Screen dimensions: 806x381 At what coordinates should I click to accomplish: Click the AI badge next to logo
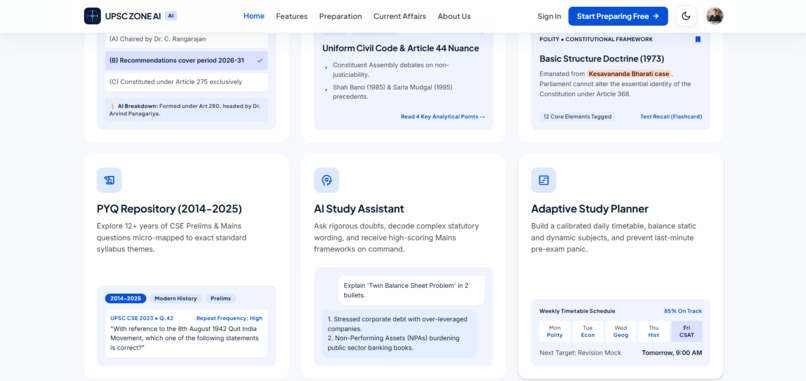click(x=171, y=16)
